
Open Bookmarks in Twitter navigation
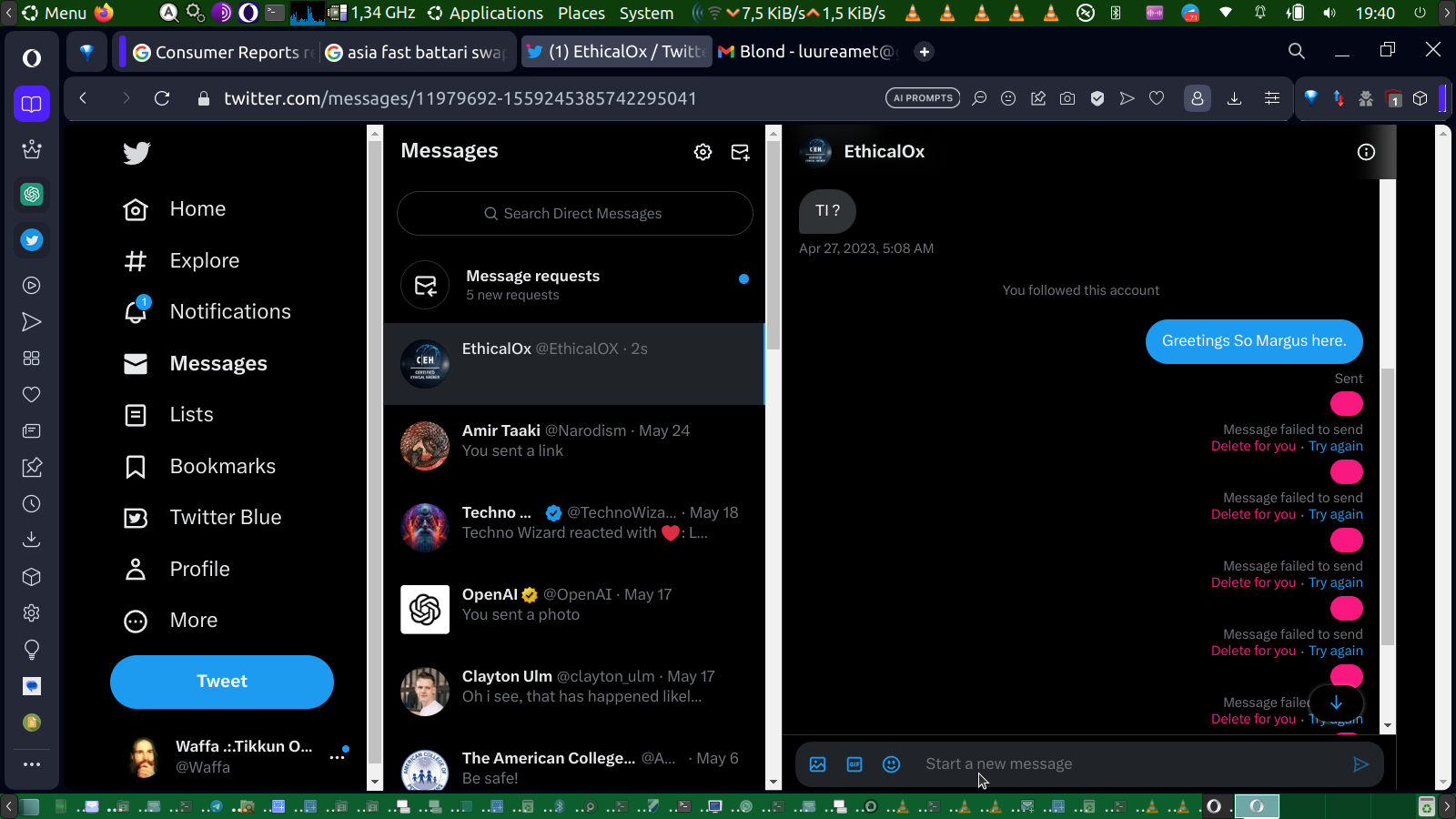coord(199,467)
